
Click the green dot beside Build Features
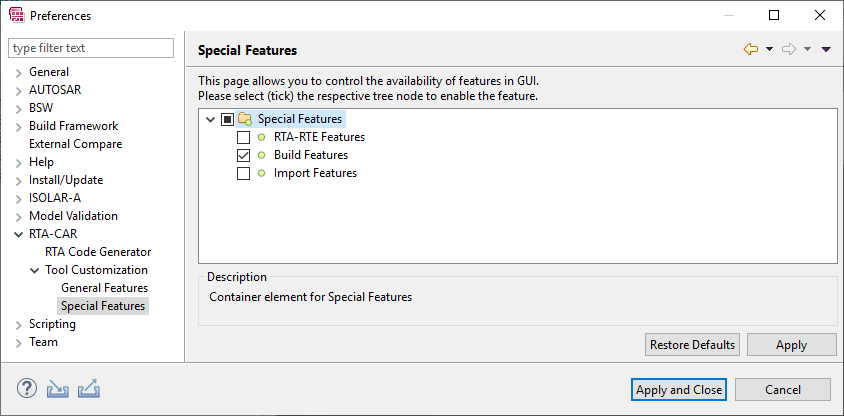[262, 155]
